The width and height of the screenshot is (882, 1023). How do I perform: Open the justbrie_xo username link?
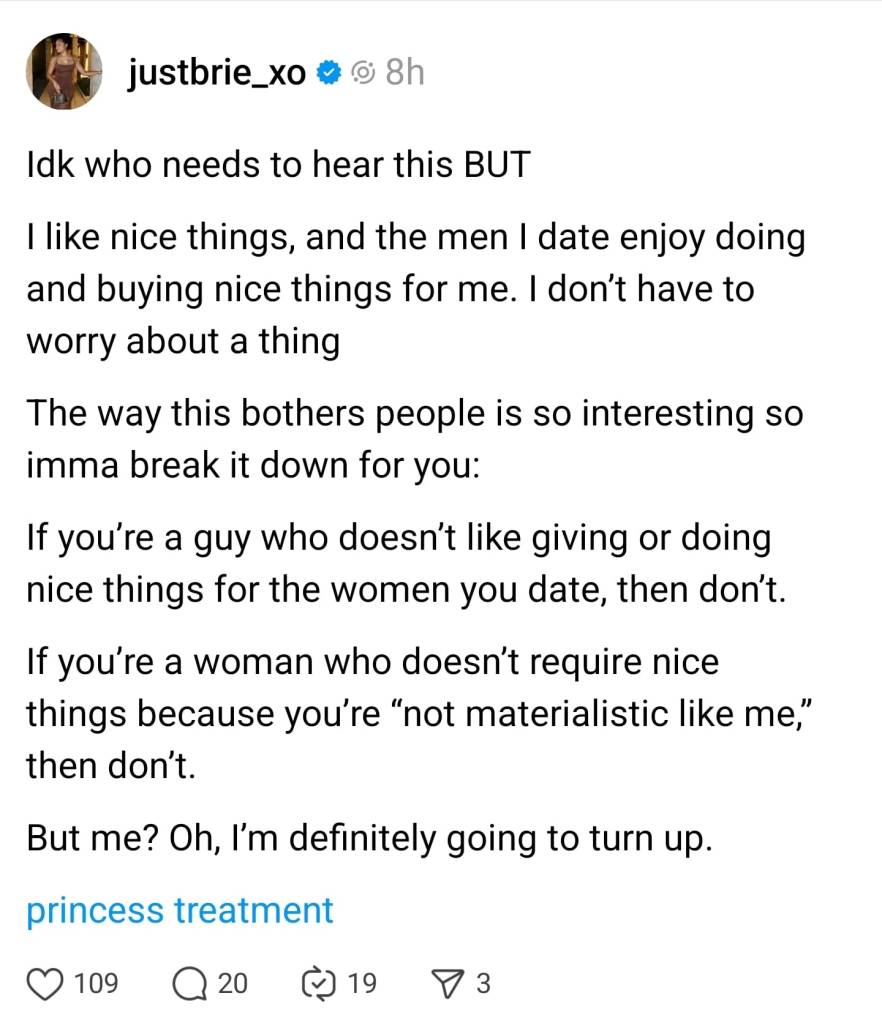(217, 72)
